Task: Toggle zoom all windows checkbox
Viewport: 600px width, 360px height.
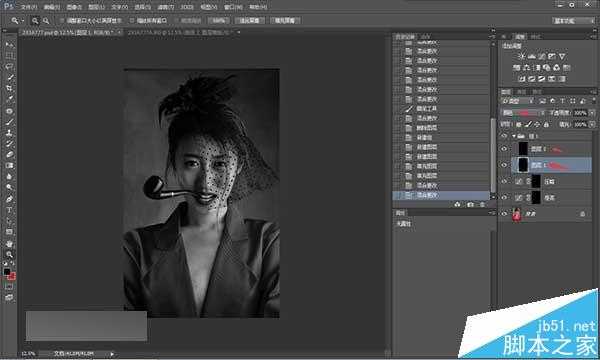Action: (x=132, y=21)
